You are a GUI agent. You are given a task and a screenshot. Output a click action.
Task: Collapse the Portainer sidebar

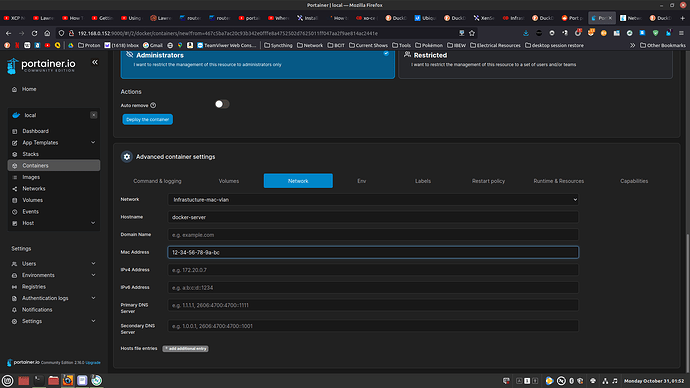[95, 62]
